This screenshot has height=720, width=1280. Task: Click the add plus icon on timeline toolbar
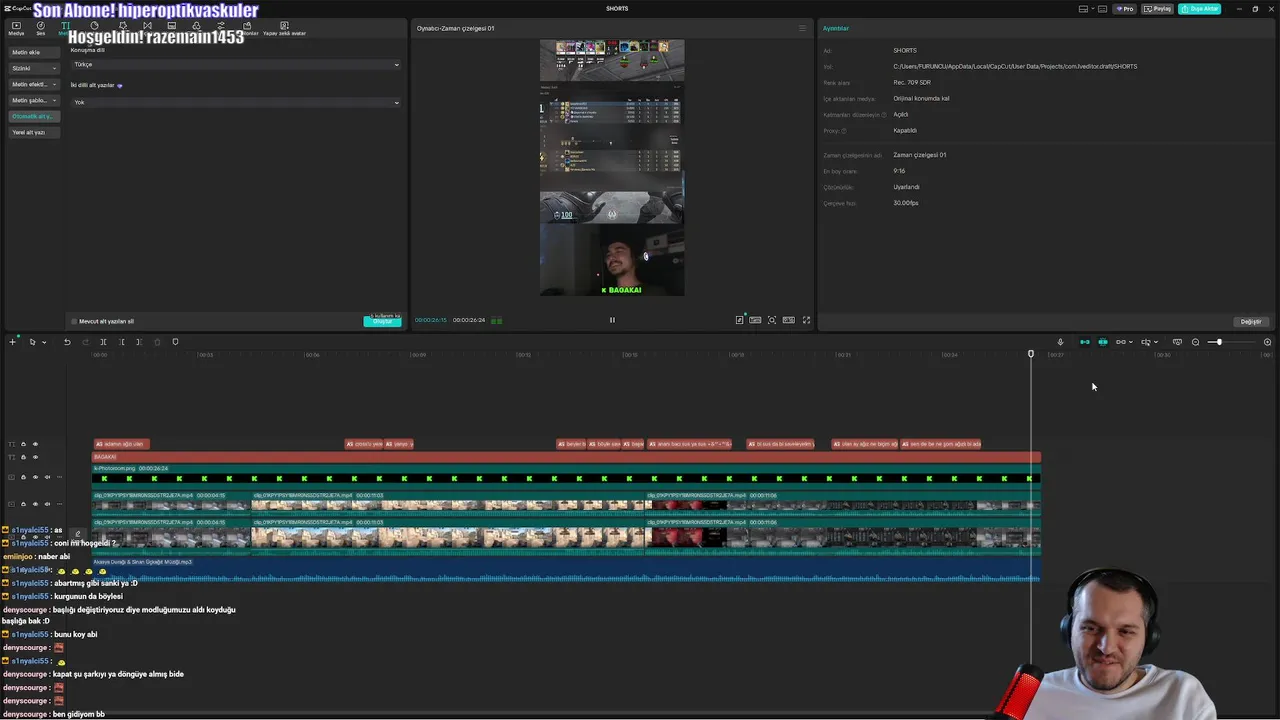(13, 342)
